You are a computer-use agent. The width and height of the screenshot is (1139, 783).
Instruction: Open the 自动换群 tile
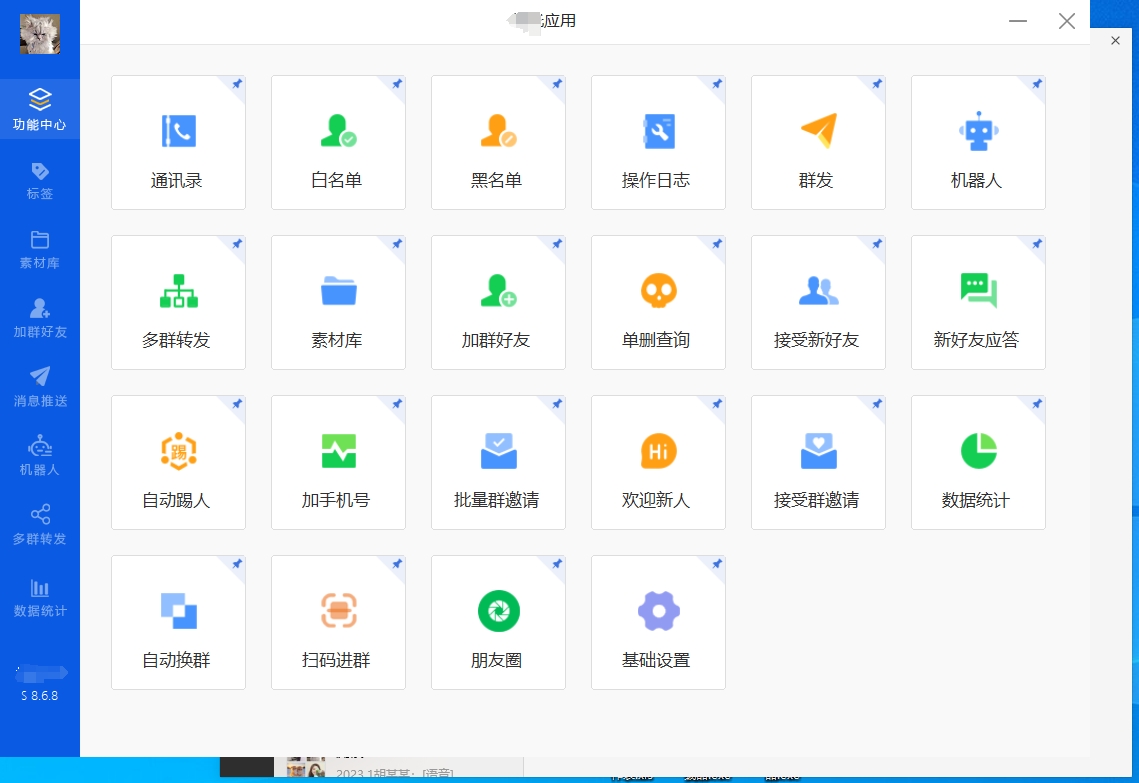click(x=178, y=622)
